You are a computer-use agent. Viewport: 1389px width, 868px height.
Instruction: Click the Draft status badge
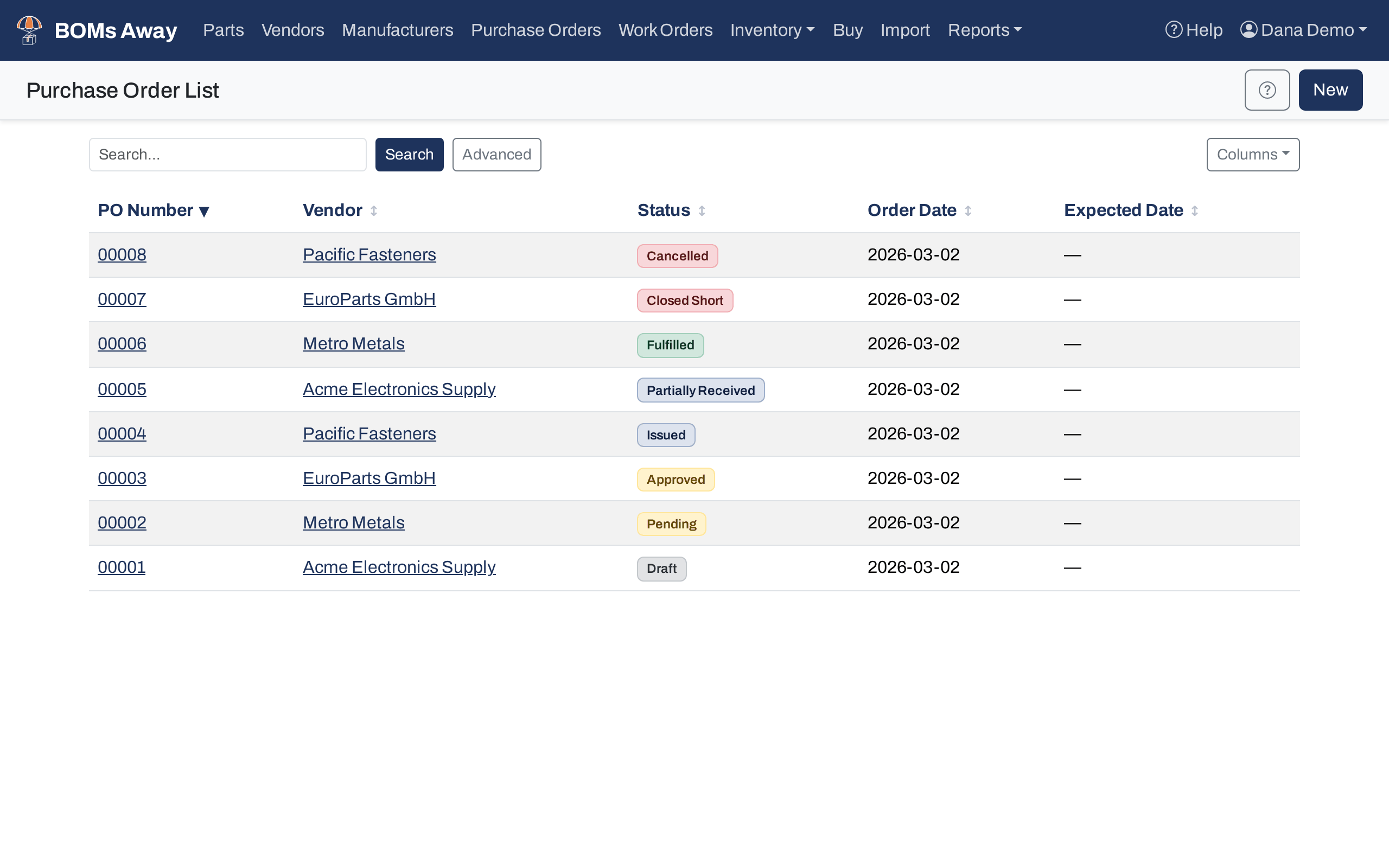coord(661,569)
